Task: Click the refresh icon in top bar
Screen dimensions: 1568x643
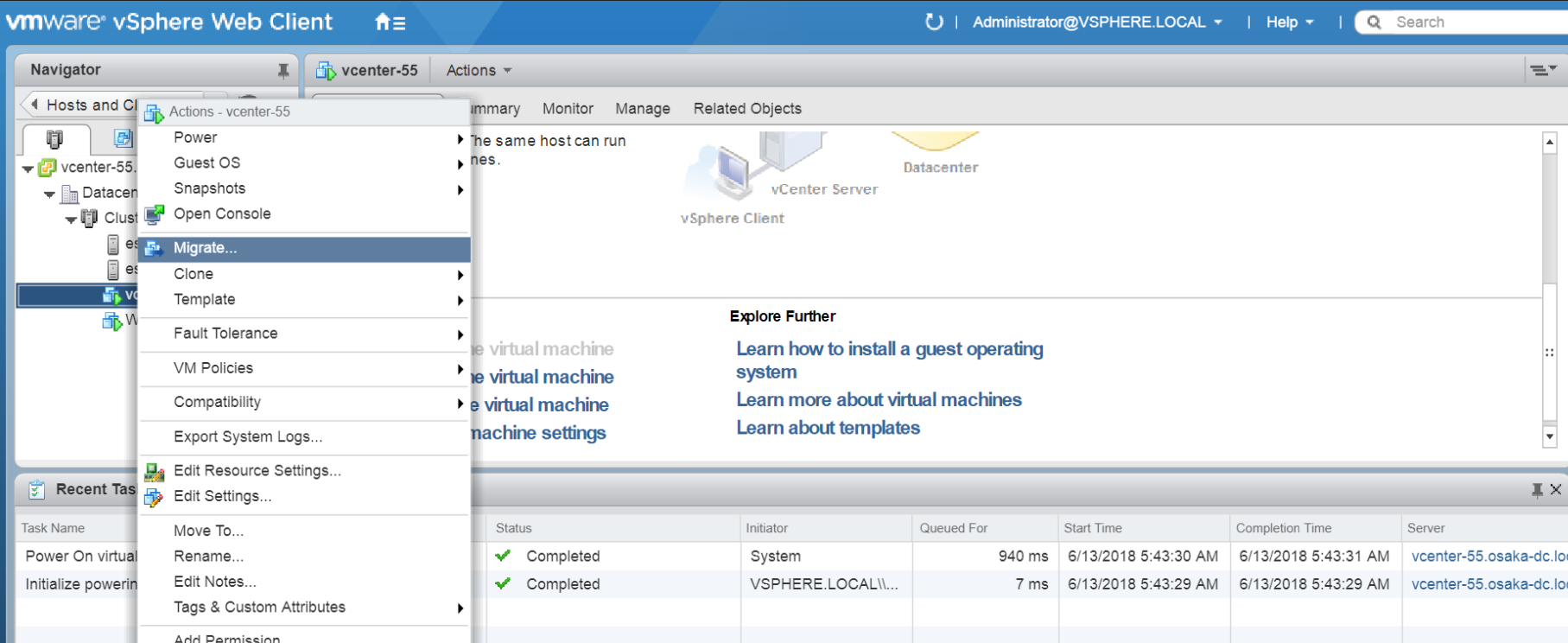Action: click(934, 22)
